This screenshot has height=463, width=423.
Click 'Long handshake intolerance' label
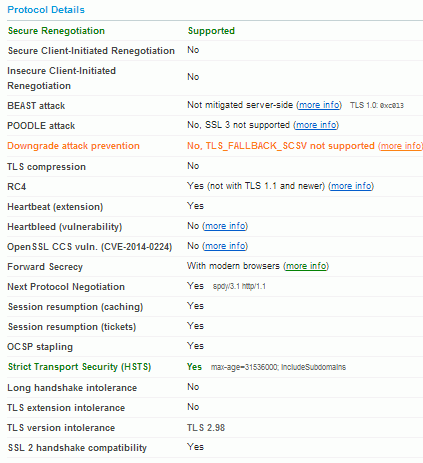pyautogui.click(x=72, y=388)
